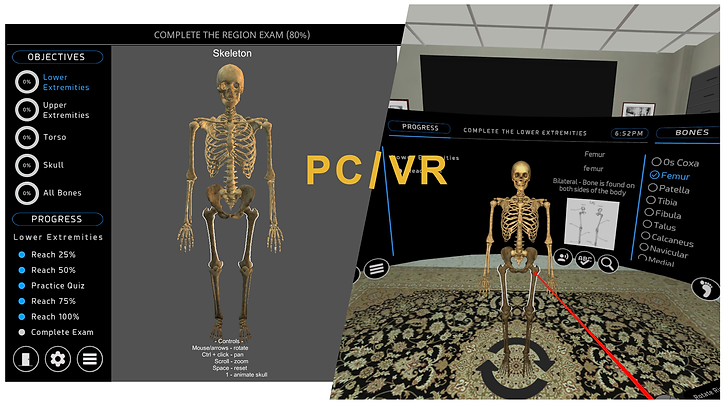This screenshot has width=724, height=405.
Task: Click the 6:52PM clock in VR panel
Action: point(629,133)
